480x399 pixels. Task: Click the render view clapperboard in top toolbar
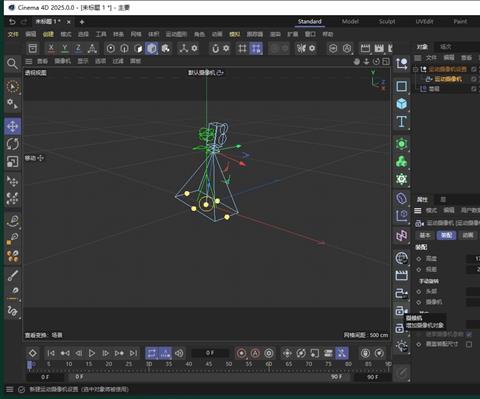[365, 48]
